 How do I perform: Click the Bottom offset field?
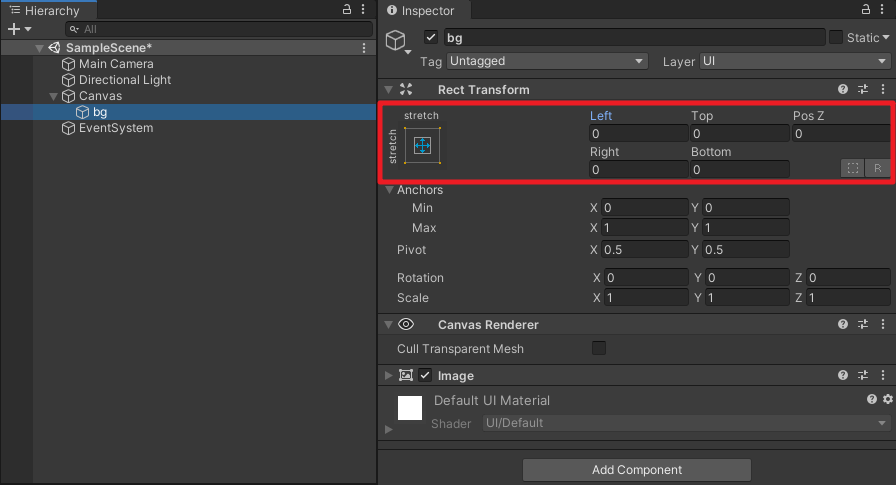[x=740, y=170]
